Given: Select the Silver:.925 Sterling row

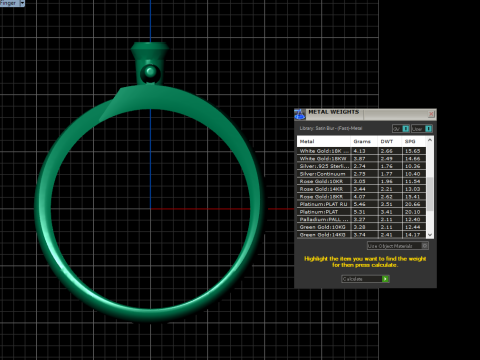Looking at the screenshot, I should click(361, 166).
